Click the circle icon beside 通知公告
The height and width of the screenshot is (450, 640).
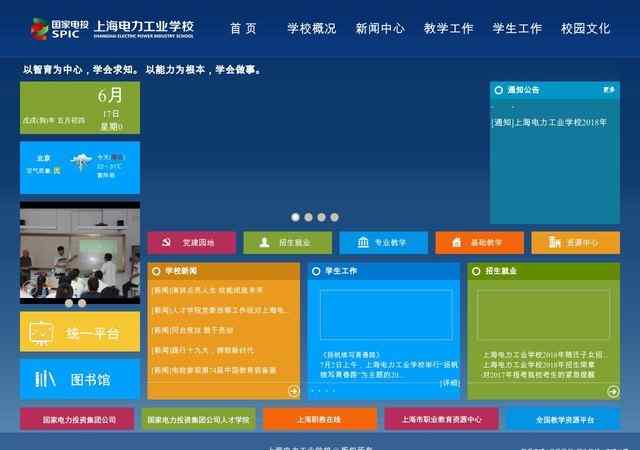point(499,90)
